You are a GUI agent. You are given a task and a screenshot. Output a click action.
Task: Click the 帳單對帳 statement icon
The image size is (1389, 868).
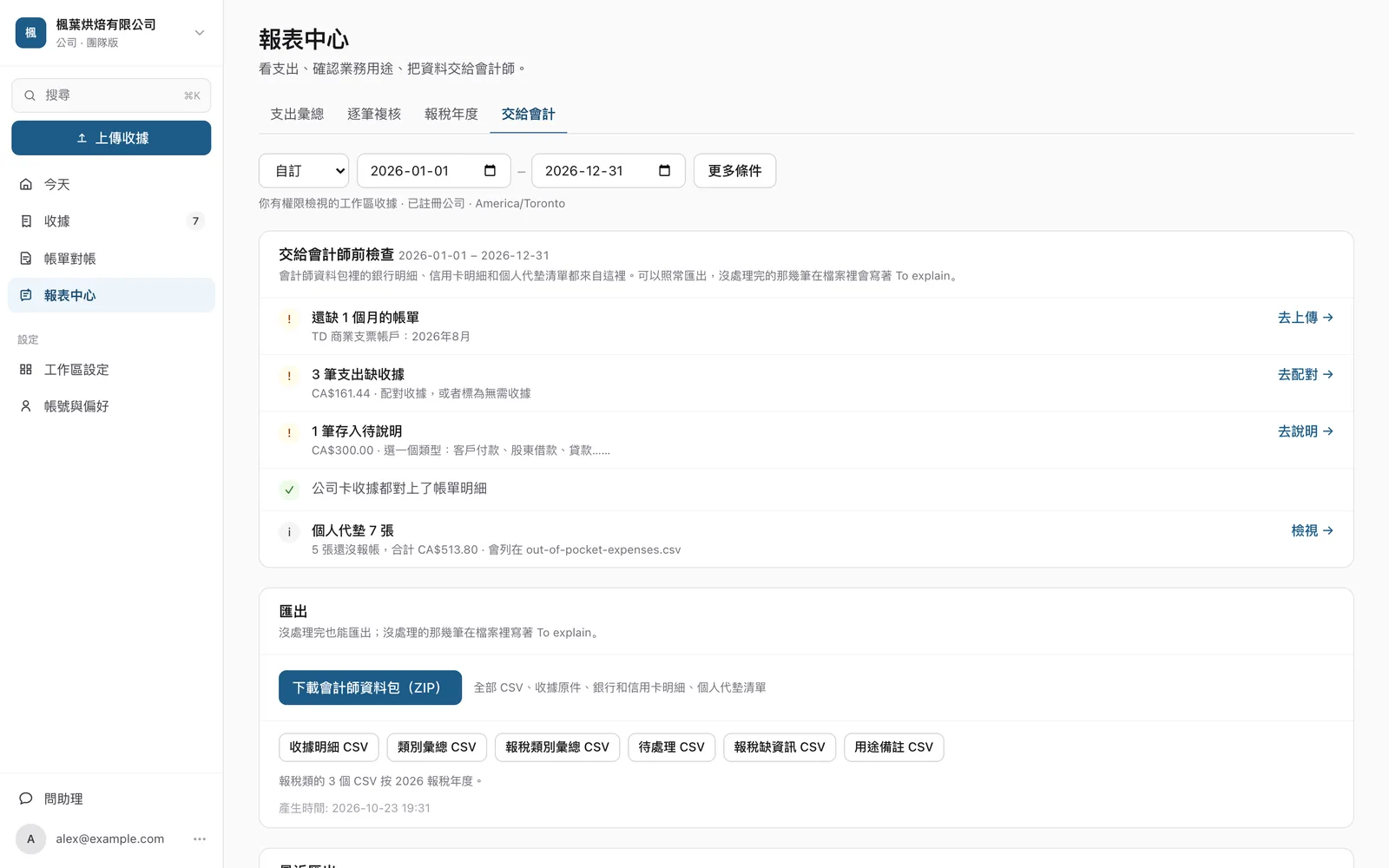(26, 259)
